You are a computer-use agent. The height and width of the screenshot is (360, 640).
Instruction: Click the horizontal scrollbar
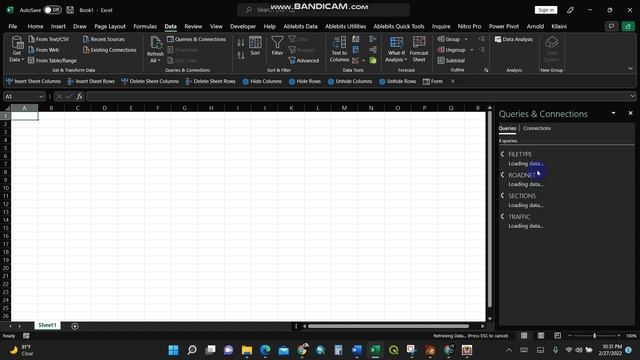pos(388,326)
